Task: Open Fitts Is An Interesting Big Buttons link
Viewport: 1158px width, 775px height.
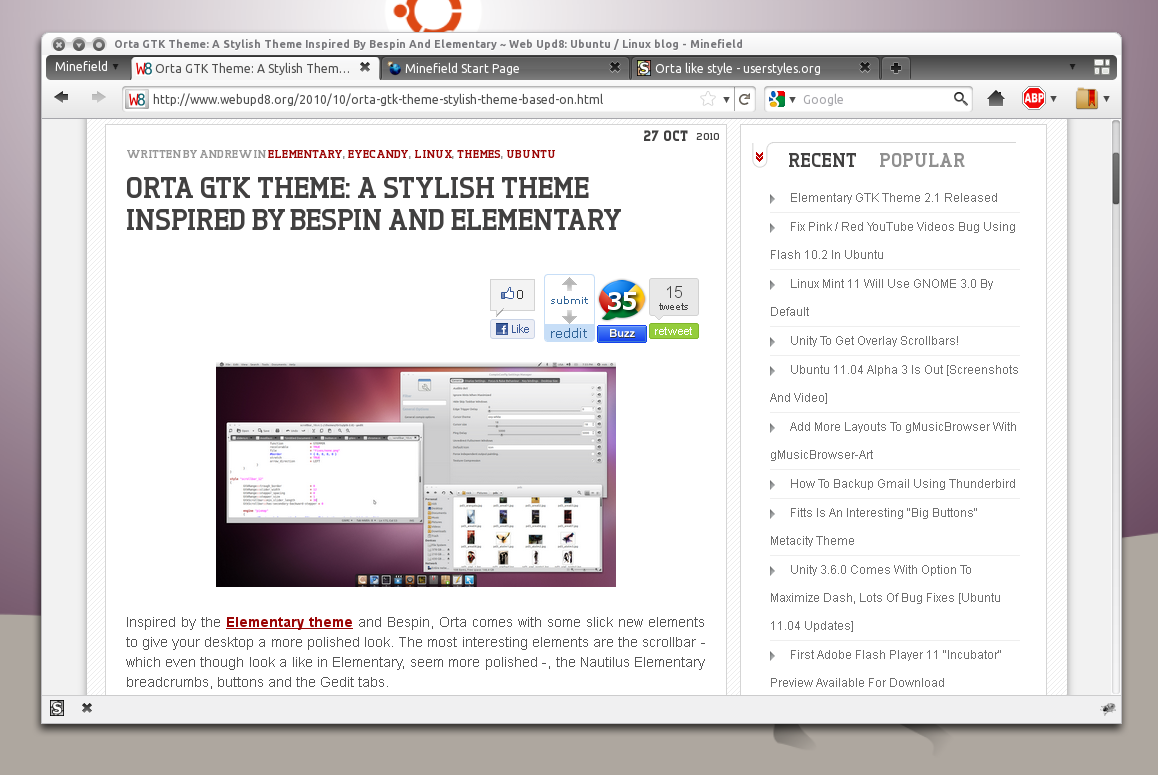Action: pos(874,527)
